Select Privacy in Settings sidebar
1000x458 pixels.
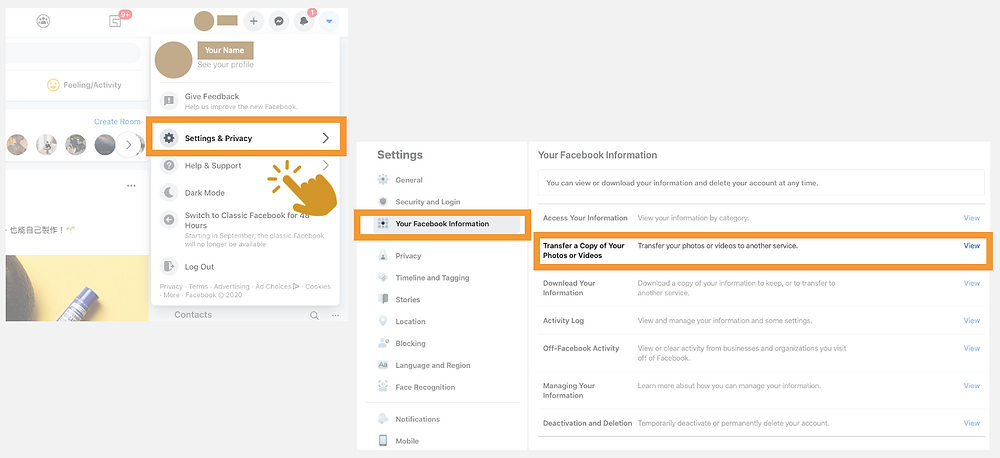(x=408, y=256)
